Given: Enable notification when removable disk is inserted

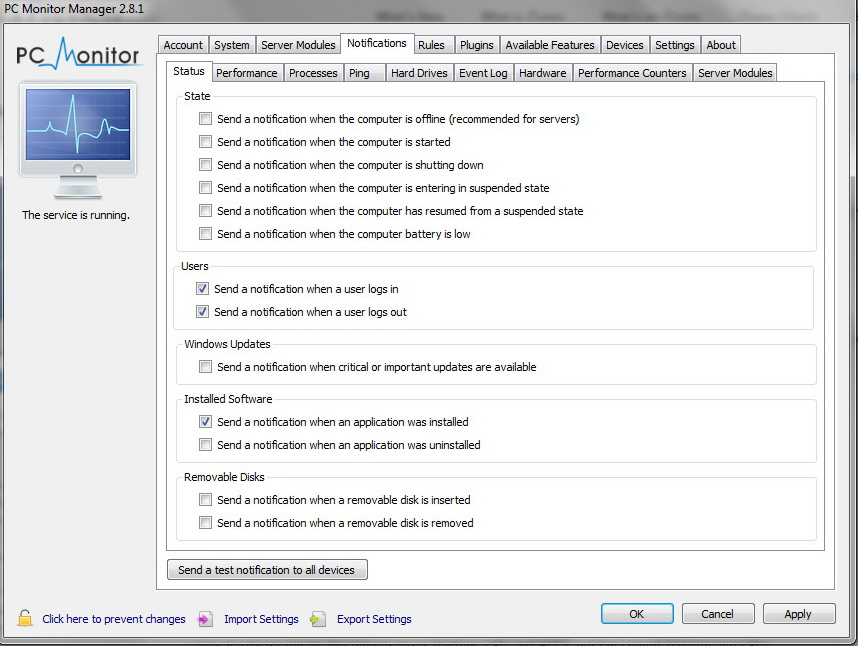Looking at the screenshot, I should click(205, 500).
